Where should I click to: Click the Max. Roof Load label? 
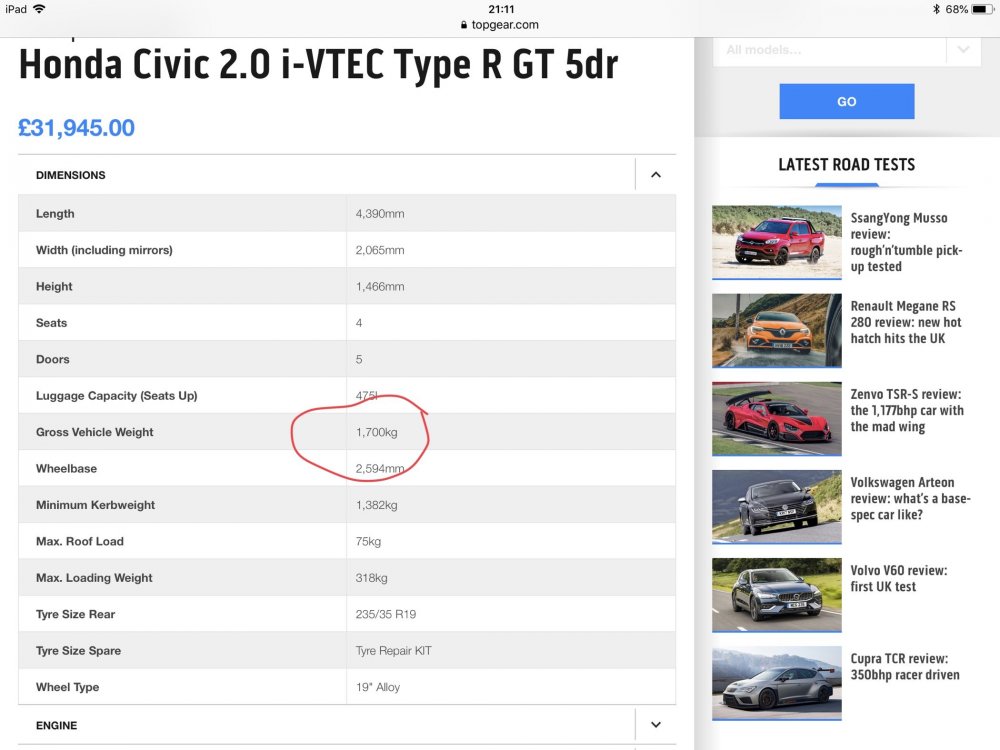(x=80, y=541)
